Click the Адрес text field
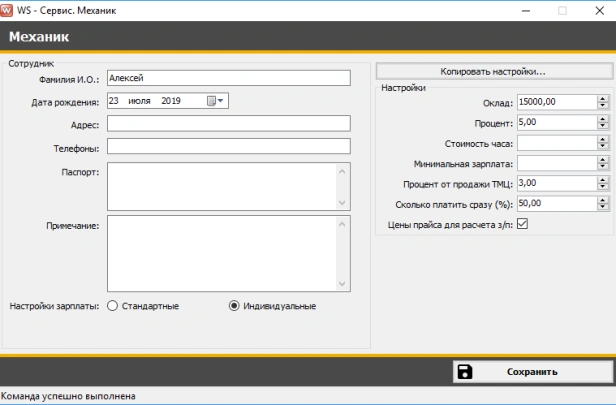The image size is (616, 405). point(228,124)
